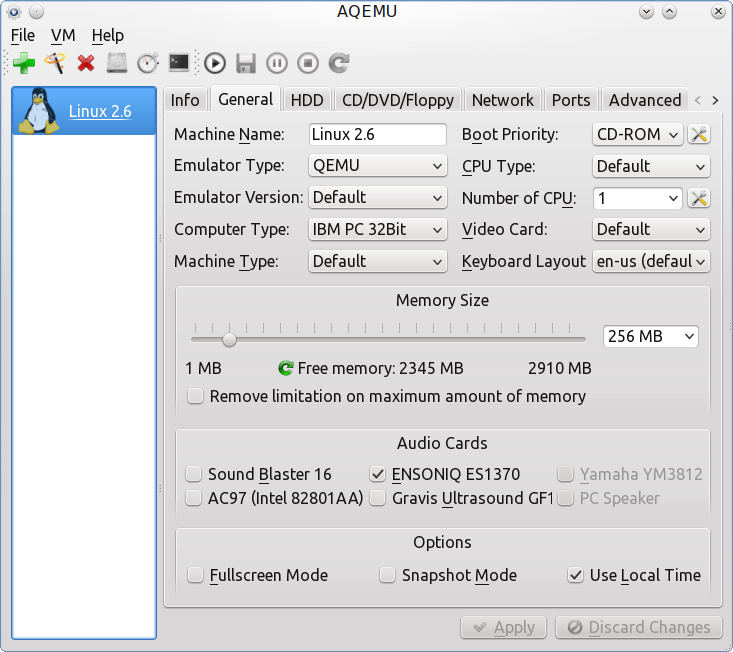Open the terminal monitor icon

point(179,62)
